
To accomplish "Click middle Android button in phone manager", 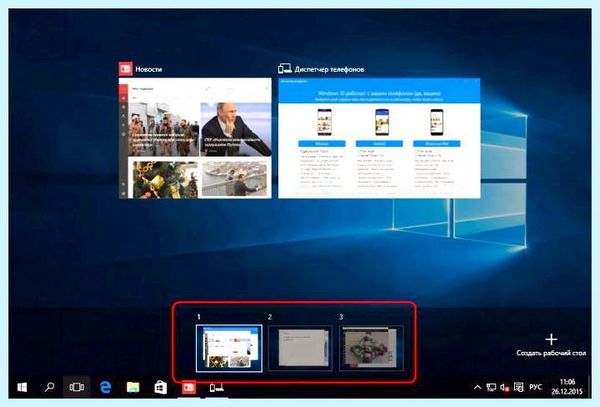I will coord(379,143).
